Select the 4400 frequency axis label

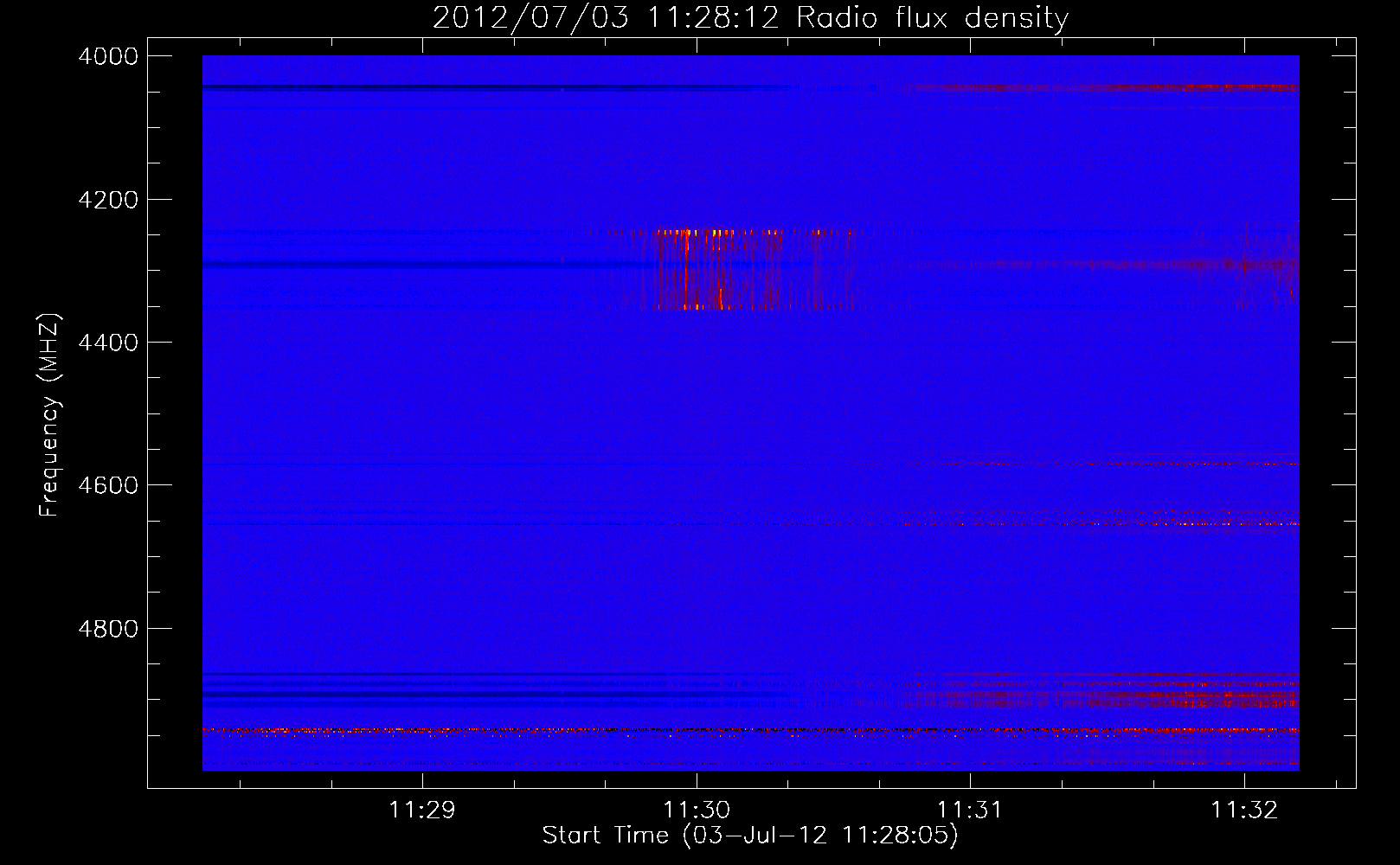(x=108, y=343)
